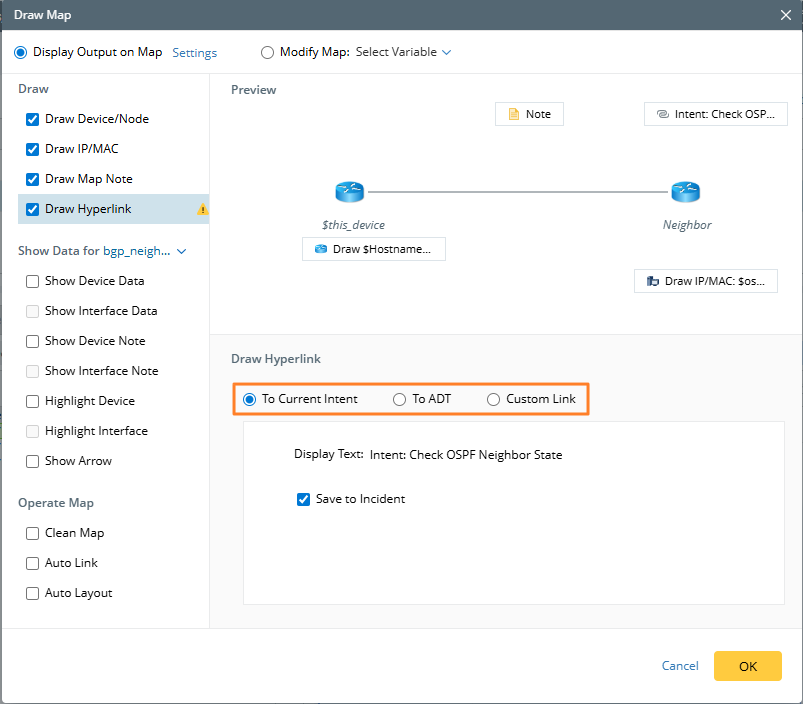Uncheck Draw Device/Node checkbox
803x704 pixels.
tap(33, 119)
